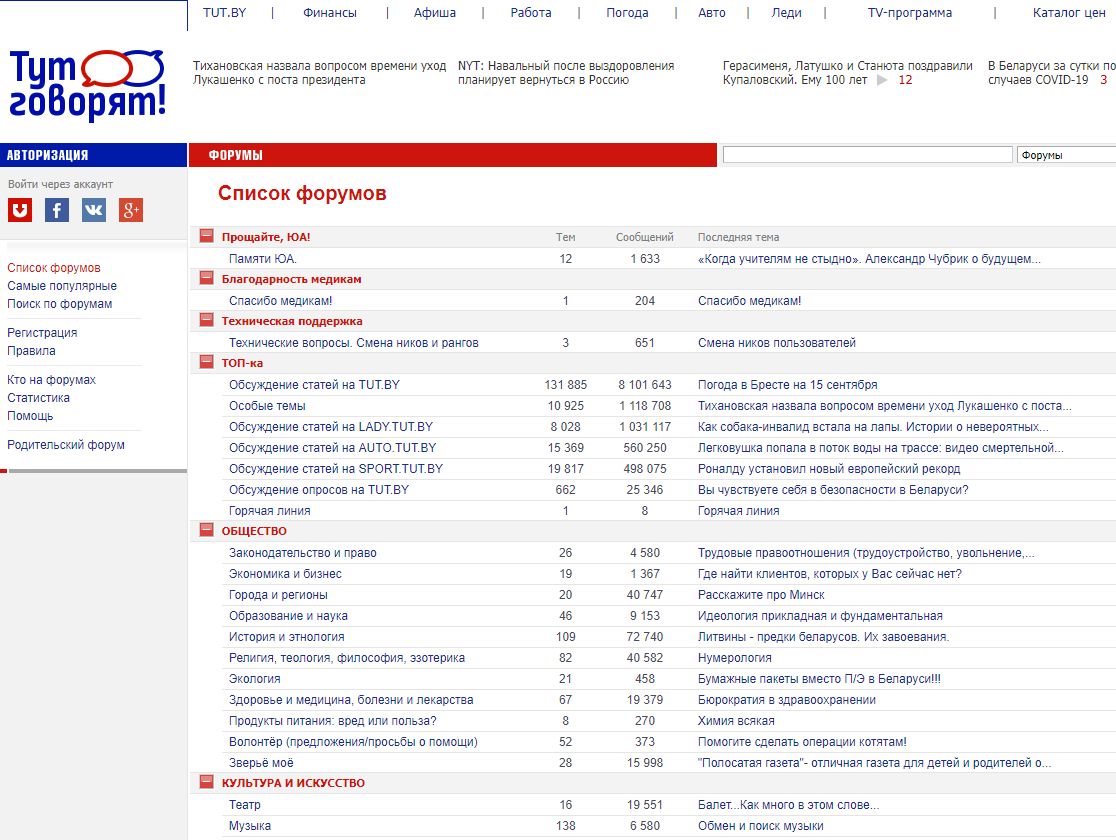Open 'Обсуждение статей на AUTO.TUT.BY' forum
1116x840 pixels.
click(332, 448)
